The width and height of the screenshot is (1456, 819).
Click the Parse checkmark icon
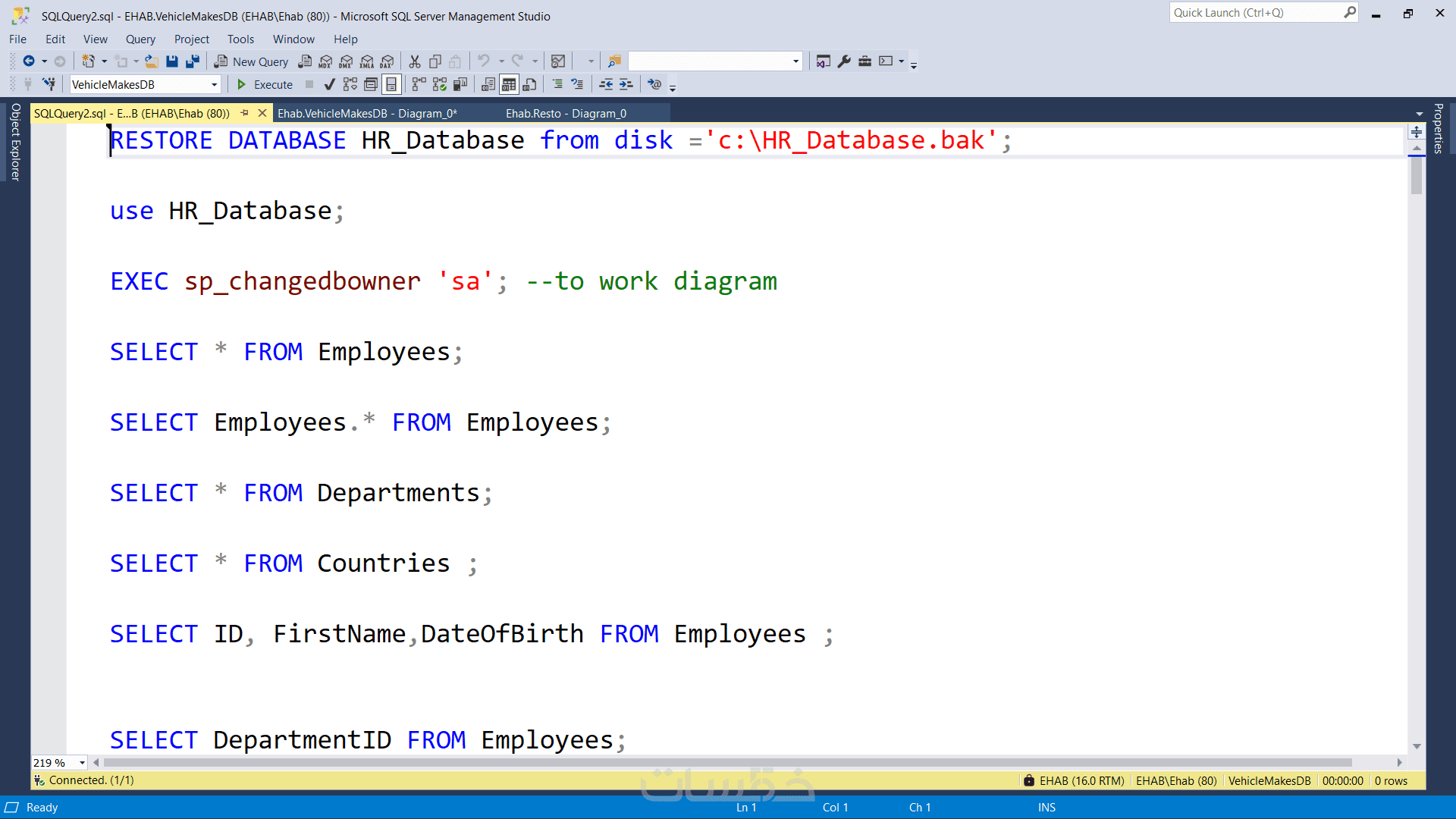click(x=329, y=84)
